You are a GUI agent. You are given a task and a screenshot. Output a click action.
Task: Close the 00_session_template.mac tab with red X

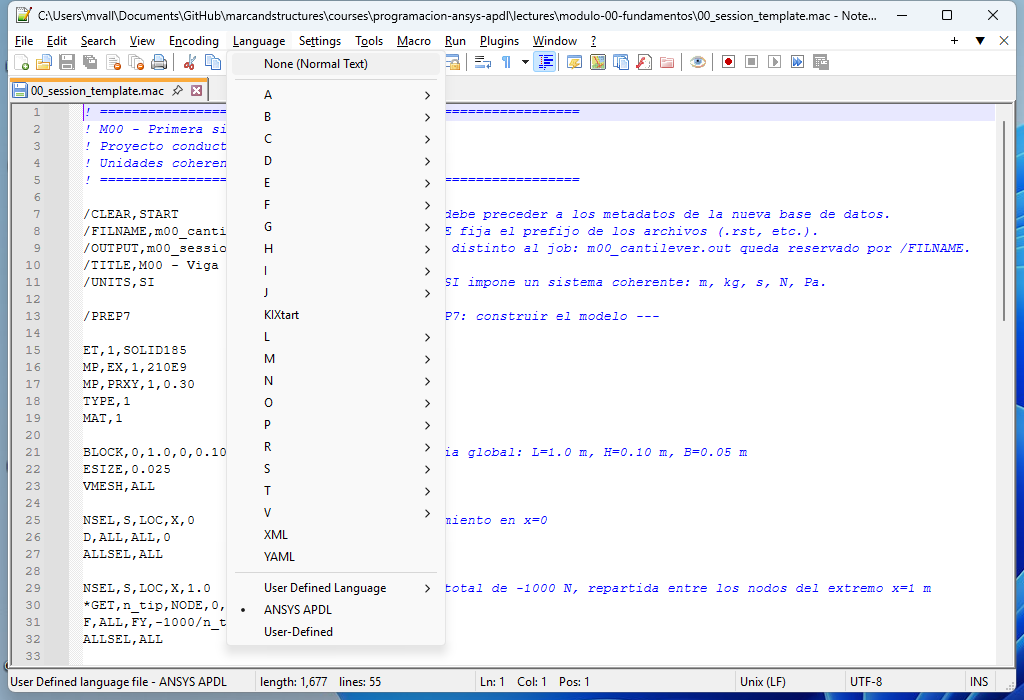[196, 90]
